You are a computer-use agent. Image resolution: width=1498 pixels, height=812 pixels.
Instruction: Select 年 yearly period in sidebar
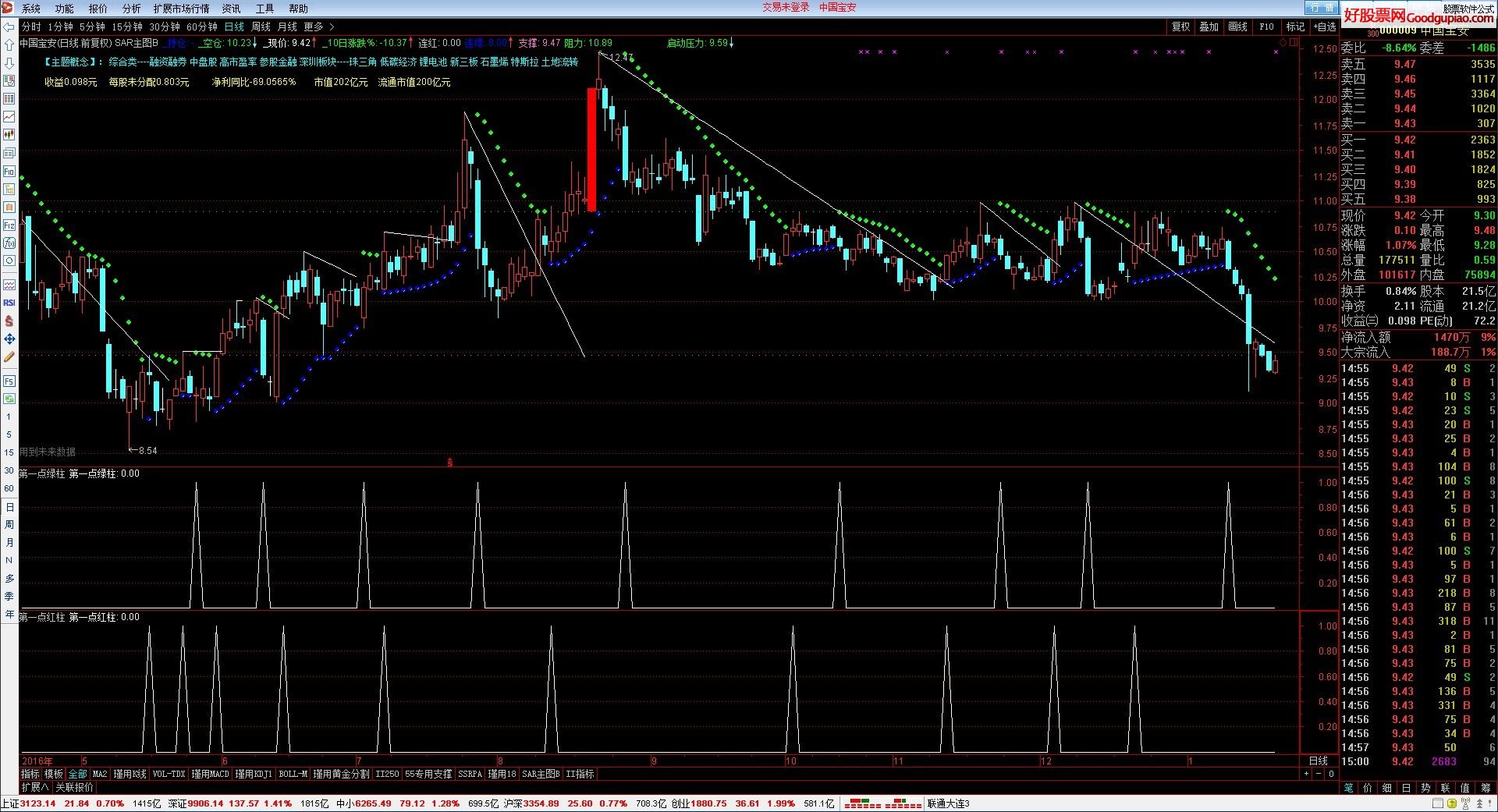tap(9, 615)
